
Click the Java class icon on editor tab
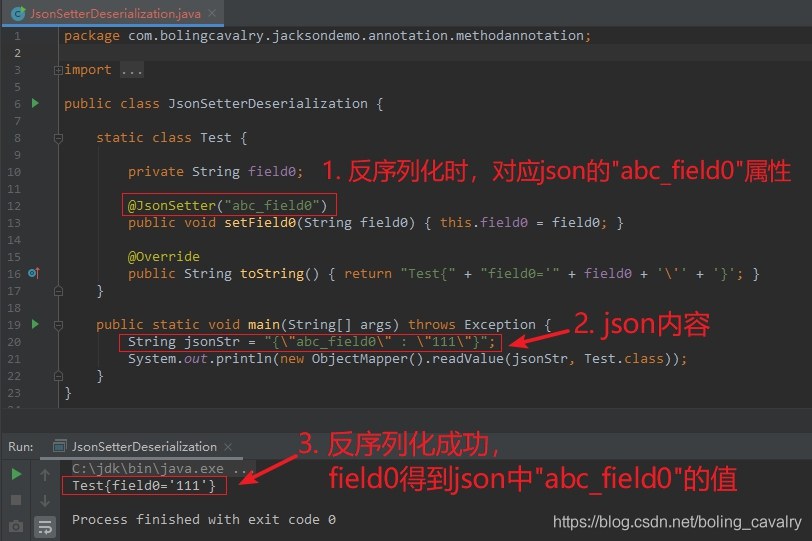(19, 13)
